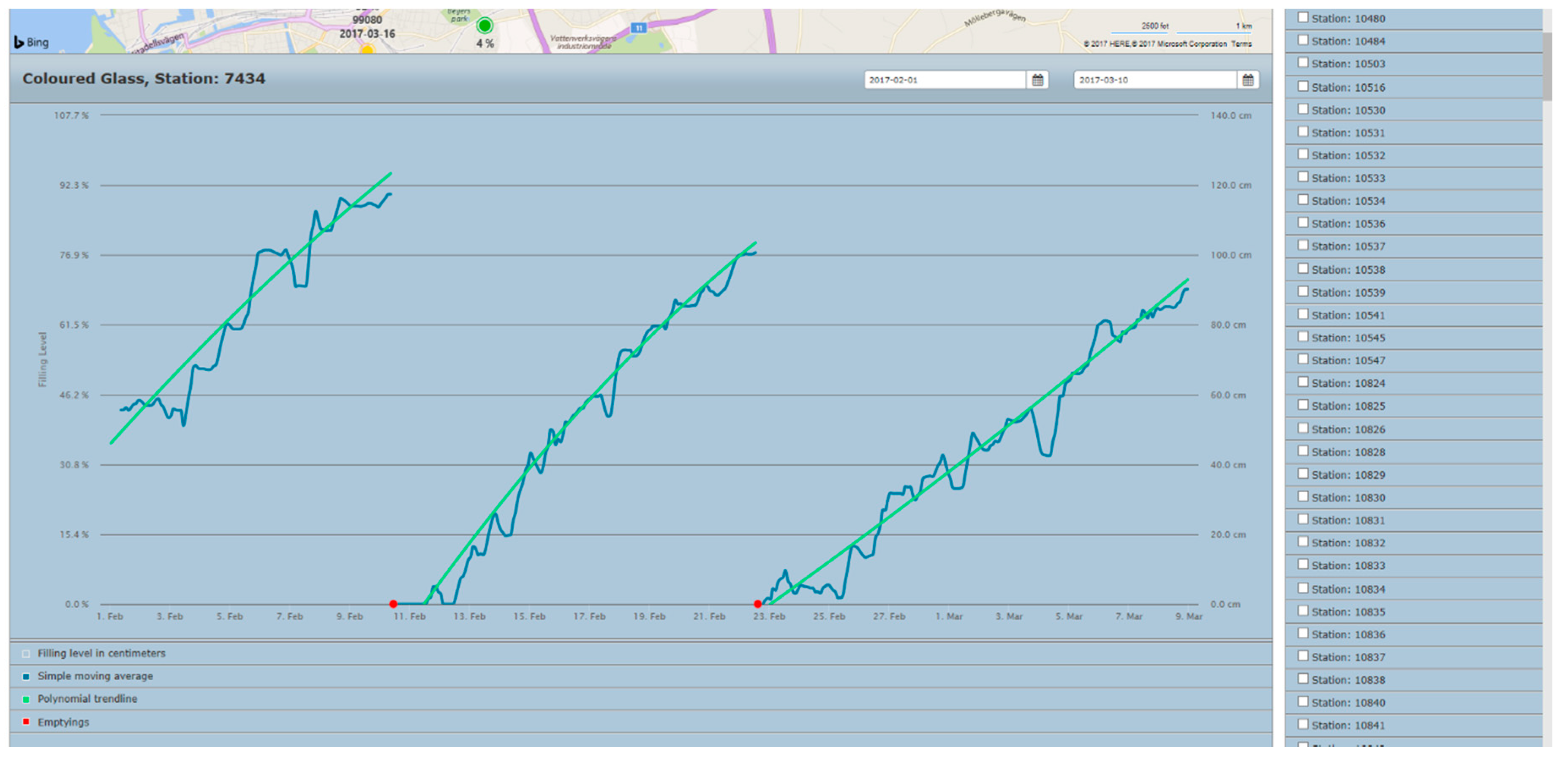Click the start date field 2017-02-01
The image size is (1568, 758).
coord(944,80)
